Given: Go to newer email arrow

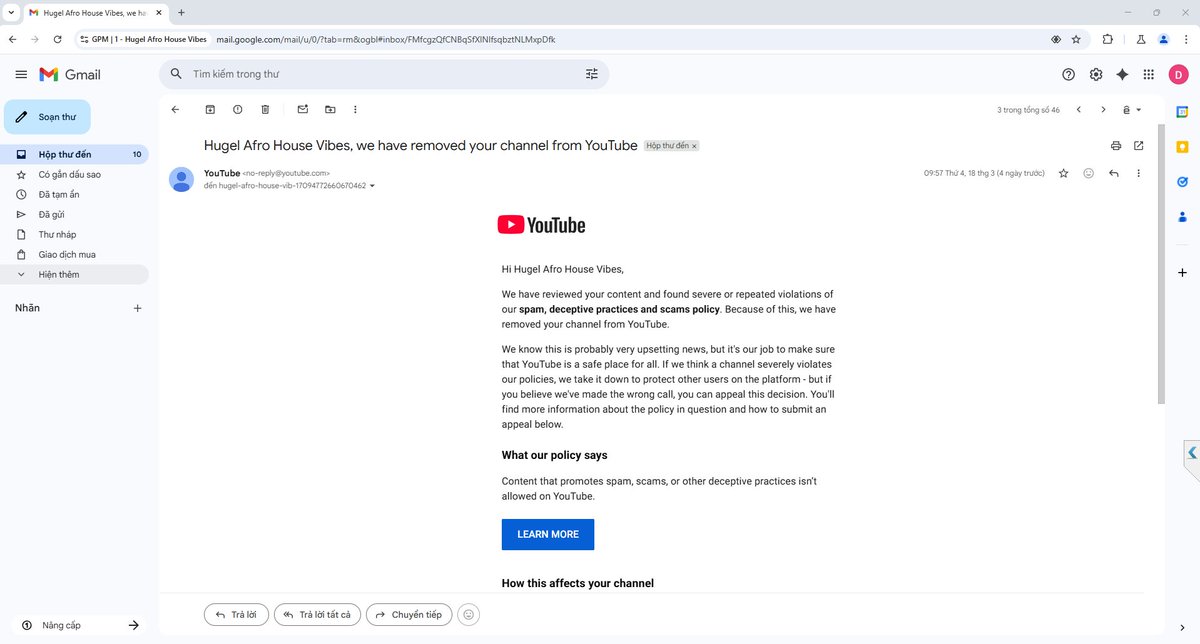Looking at the screenshot, I should [x=1078, y=109].
